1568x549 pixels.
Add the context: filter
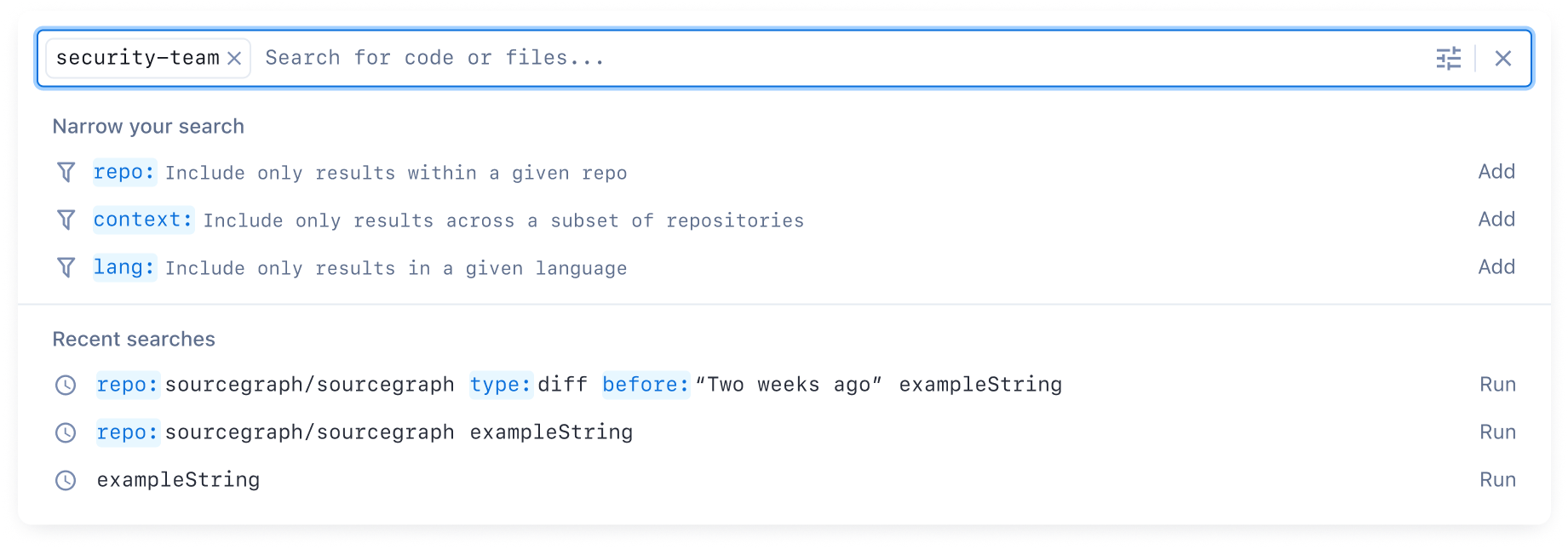1496,220
